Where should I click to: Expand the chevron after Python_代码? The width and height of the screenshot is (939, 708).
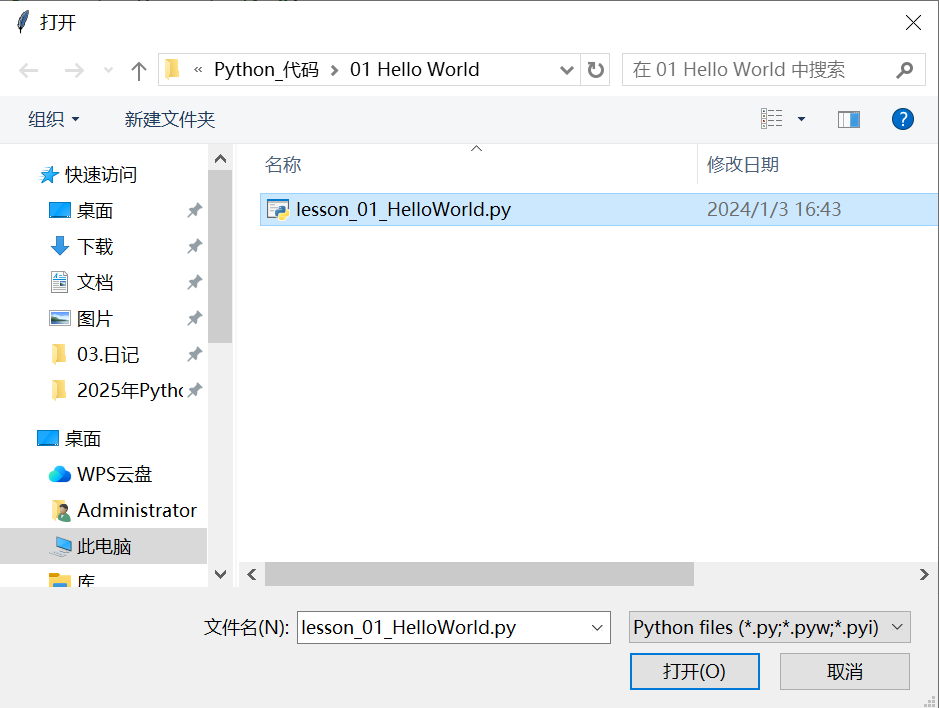click(335, 71)
